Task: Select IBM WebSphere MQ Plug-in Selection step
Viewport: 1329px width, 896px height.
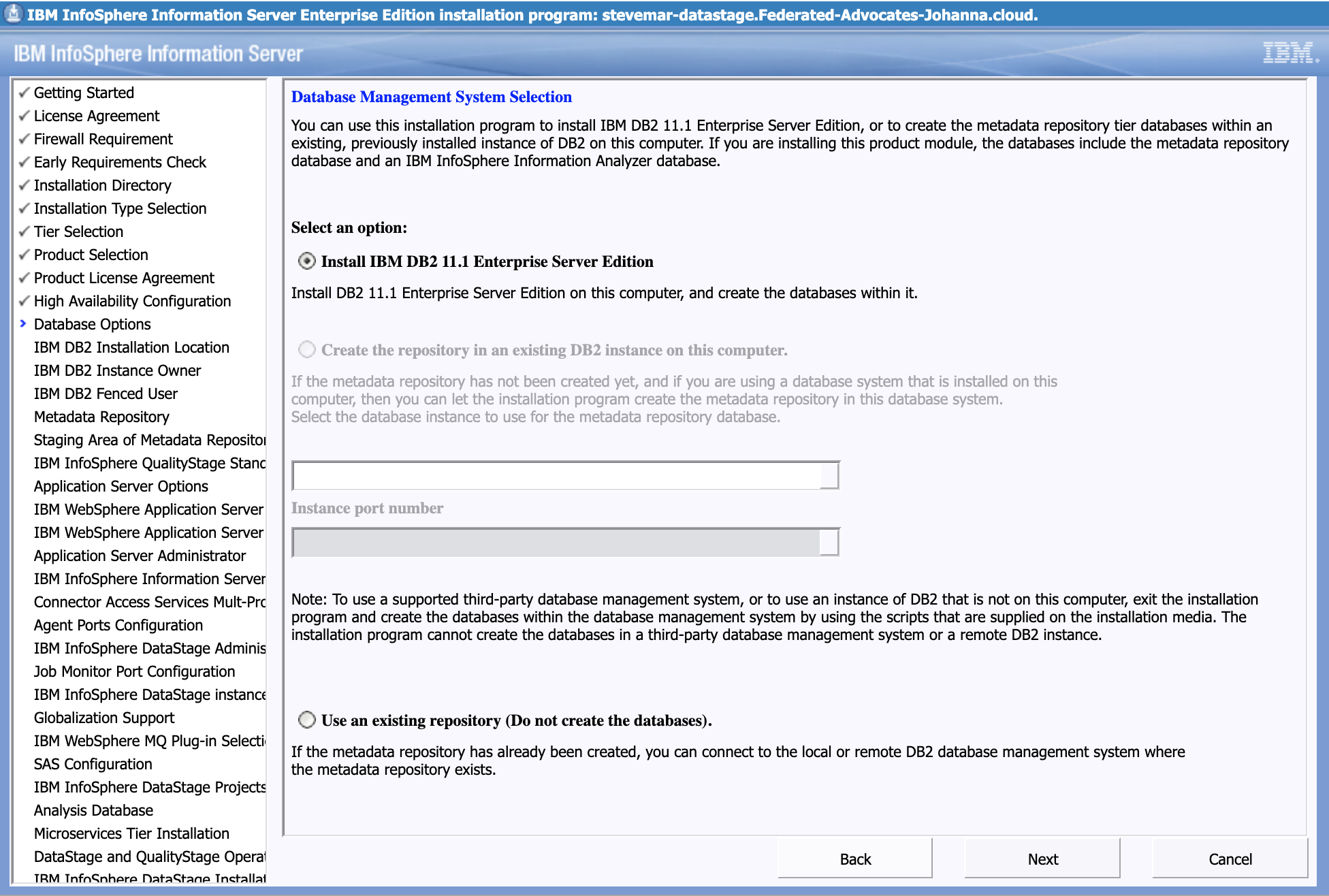Action: tap(150, 741)
